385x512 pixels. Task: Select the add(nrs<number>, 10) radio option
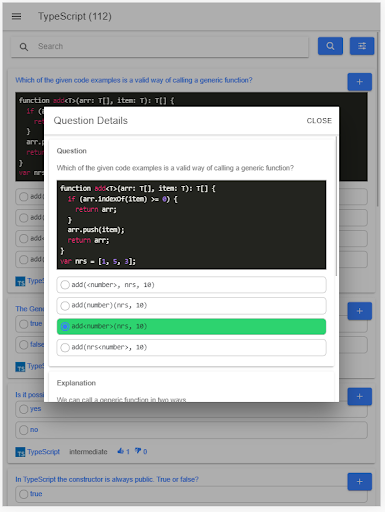pyautogui.click(x=191, y=348)
